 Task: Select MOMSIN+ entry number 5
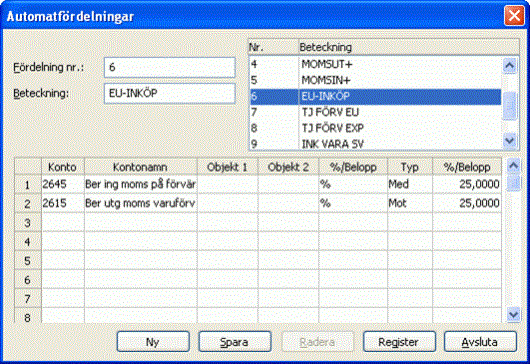click(375, 80)
